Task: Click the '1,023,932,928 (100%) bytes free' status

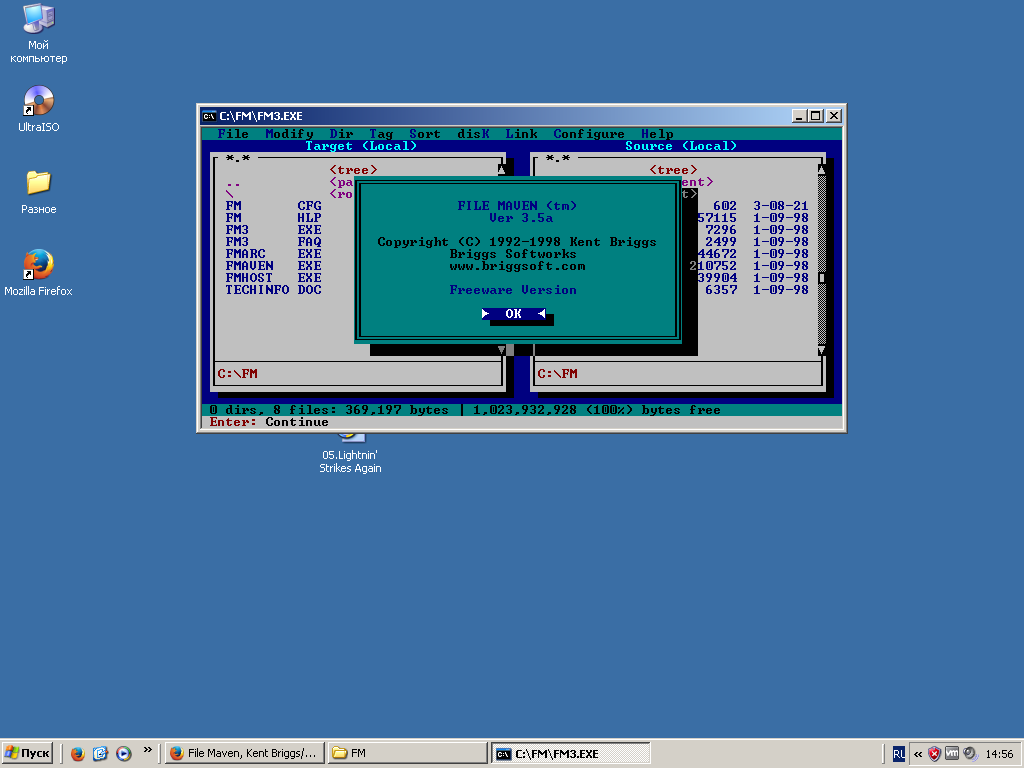Action: pos(597,409)
